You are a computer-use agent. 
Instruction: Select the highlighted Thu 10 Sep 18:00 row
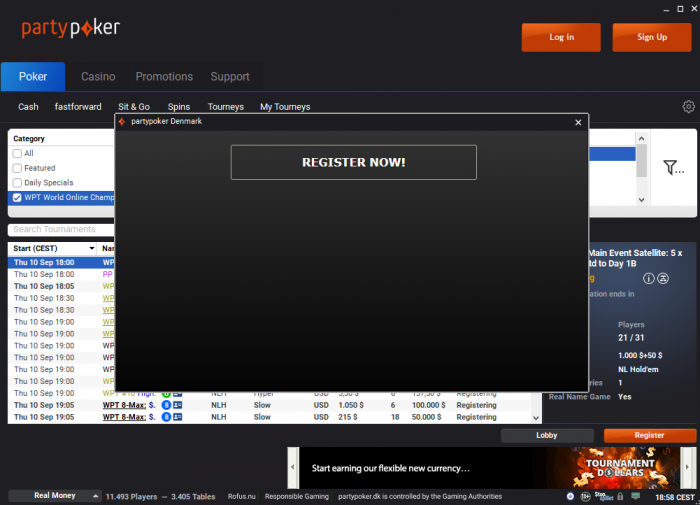(x=61, y=263)
